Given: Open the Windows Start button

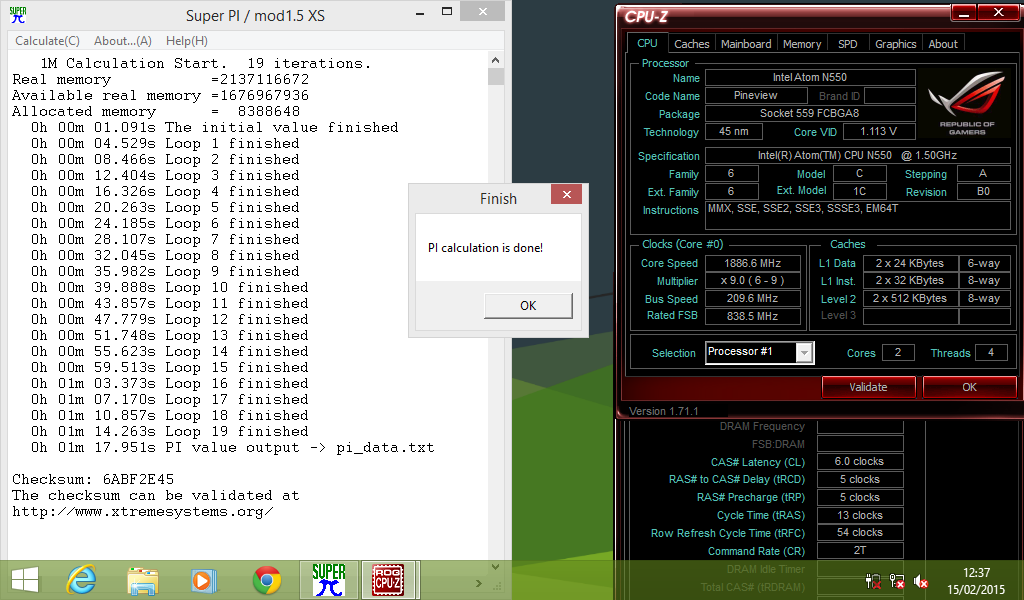Looking at the screenshot, I should (x=25, y=580).
